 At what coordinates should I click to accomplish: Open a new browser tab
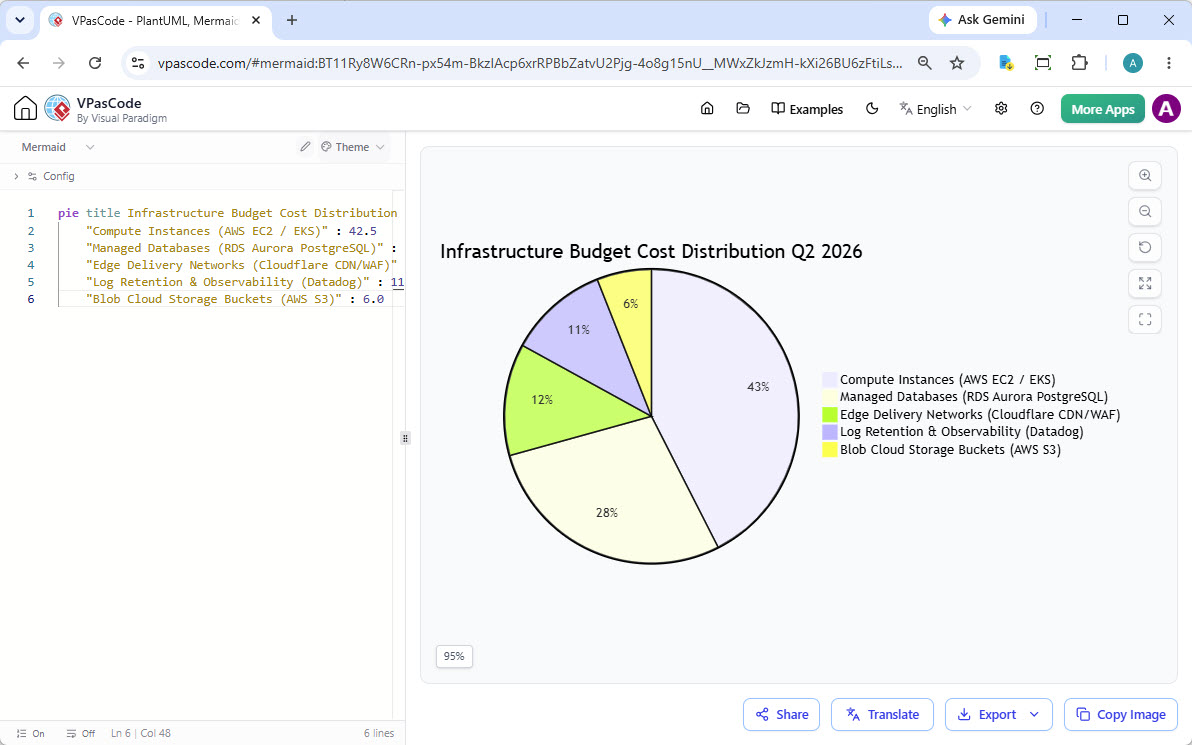tap(292, 21)
